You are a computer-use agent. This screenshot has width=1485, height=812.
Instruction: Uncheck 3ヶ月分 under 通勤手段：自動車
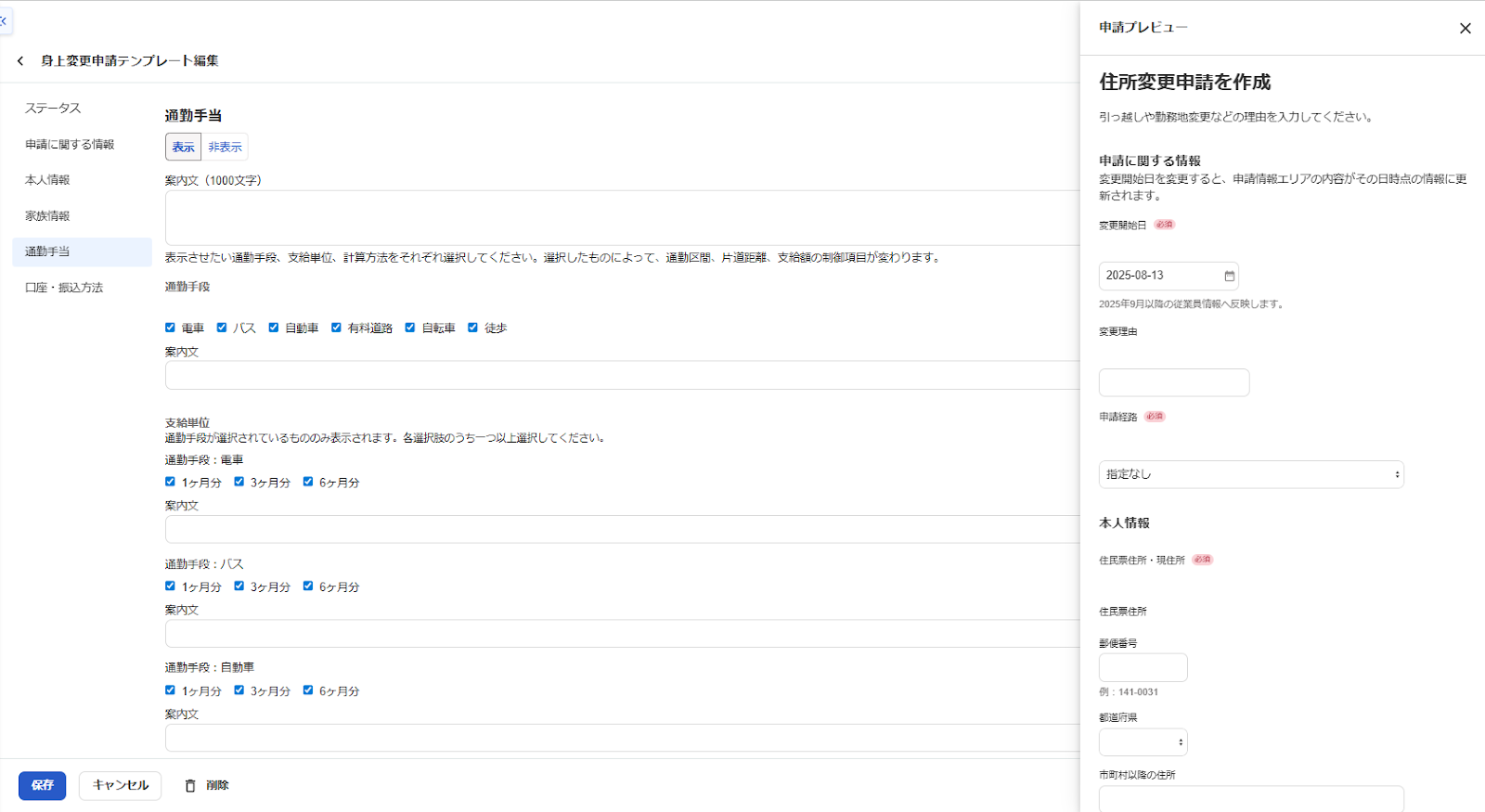click(239, 690)
